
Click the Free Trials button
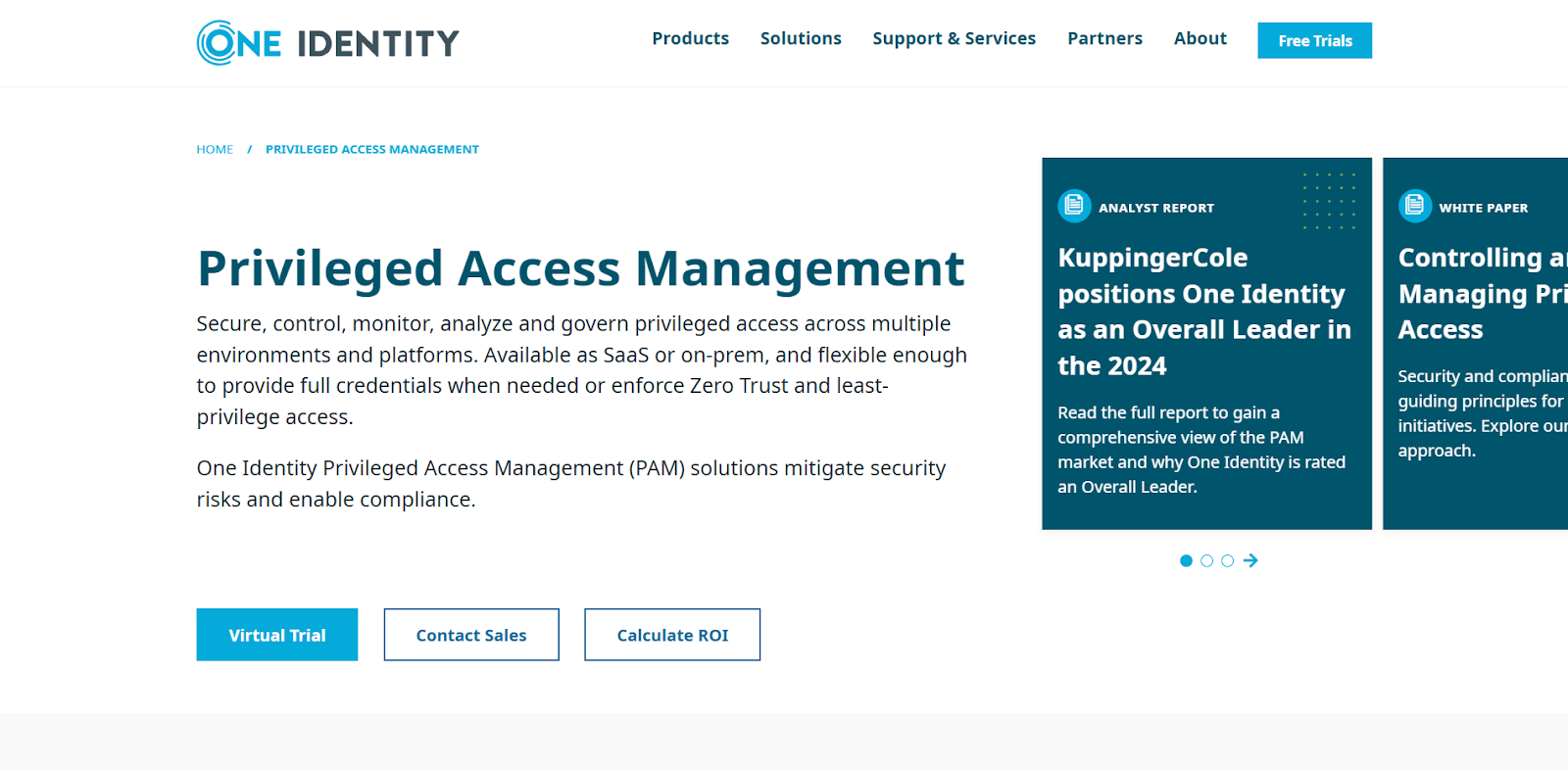(1314, 40)
